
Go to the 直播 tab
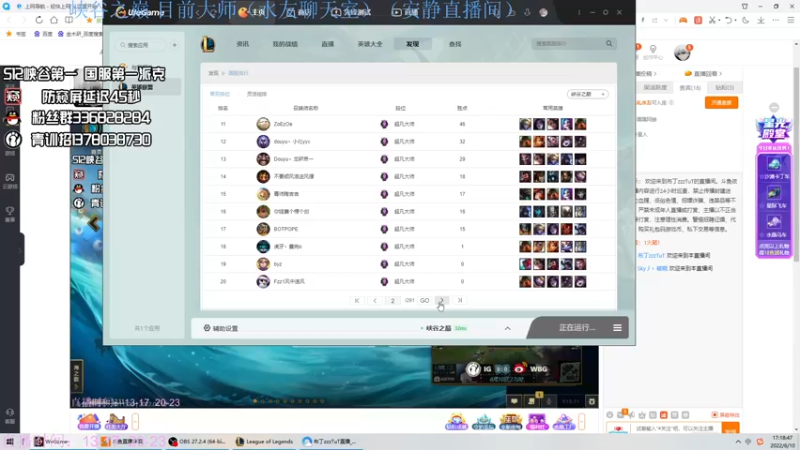click(x=328, y=44)
